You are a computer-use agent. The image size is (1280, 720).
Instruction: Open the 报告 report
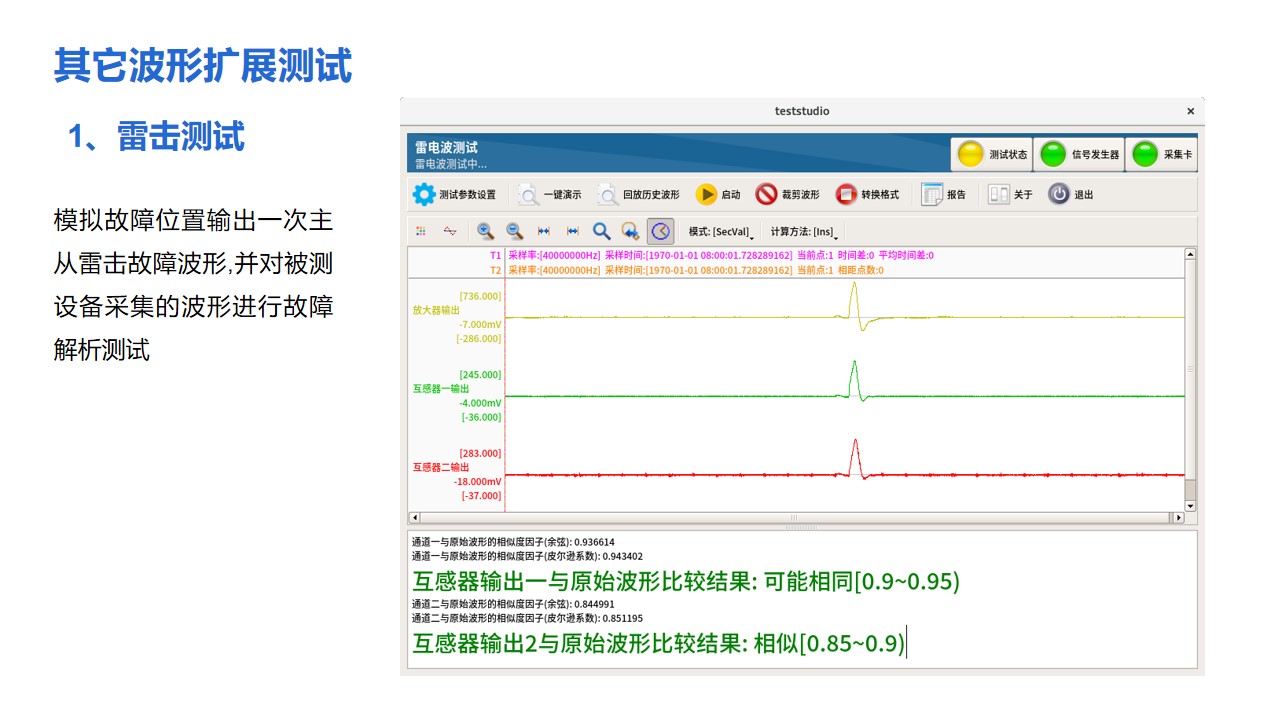943,195
